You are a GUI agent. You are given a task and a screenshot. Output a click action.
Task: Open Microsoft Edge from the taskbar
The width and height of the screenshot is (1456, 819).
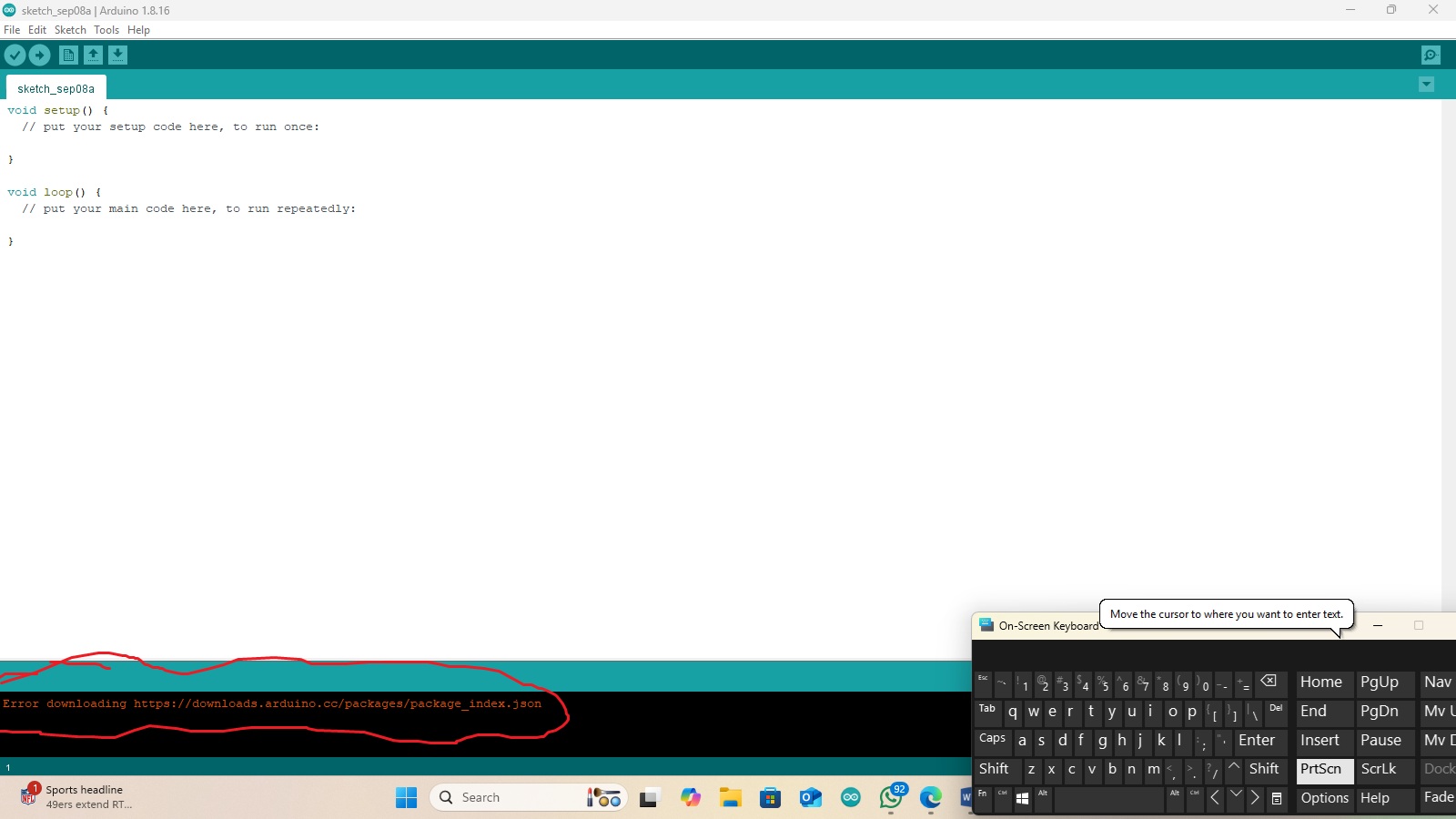(x=931, y=798)
